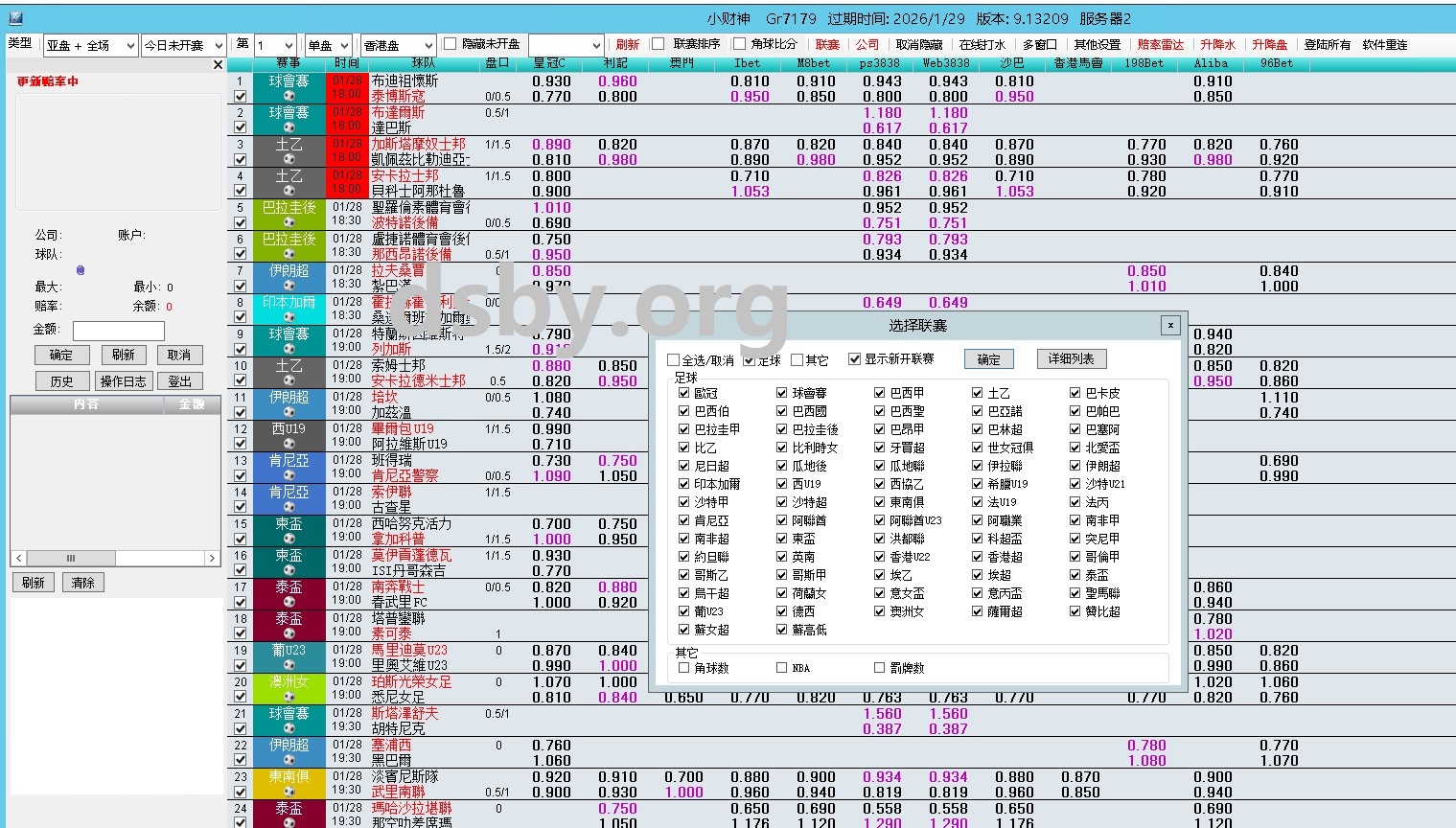This screenshot has width=1456, height=828.
Task: Click the soccer ball icon in row 12 西U19
Action: (289, 444)
